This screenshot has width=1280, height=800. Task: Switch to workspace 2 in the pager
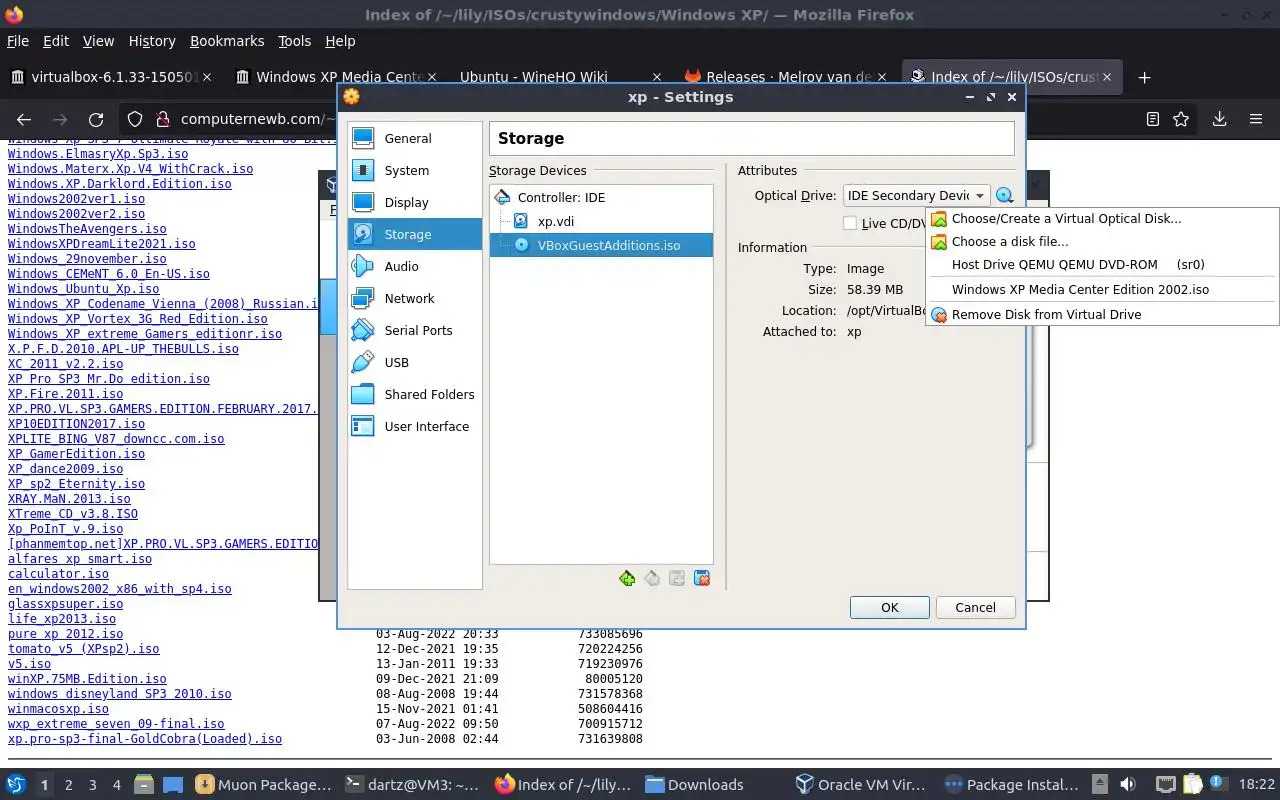[x=68, y=785]
